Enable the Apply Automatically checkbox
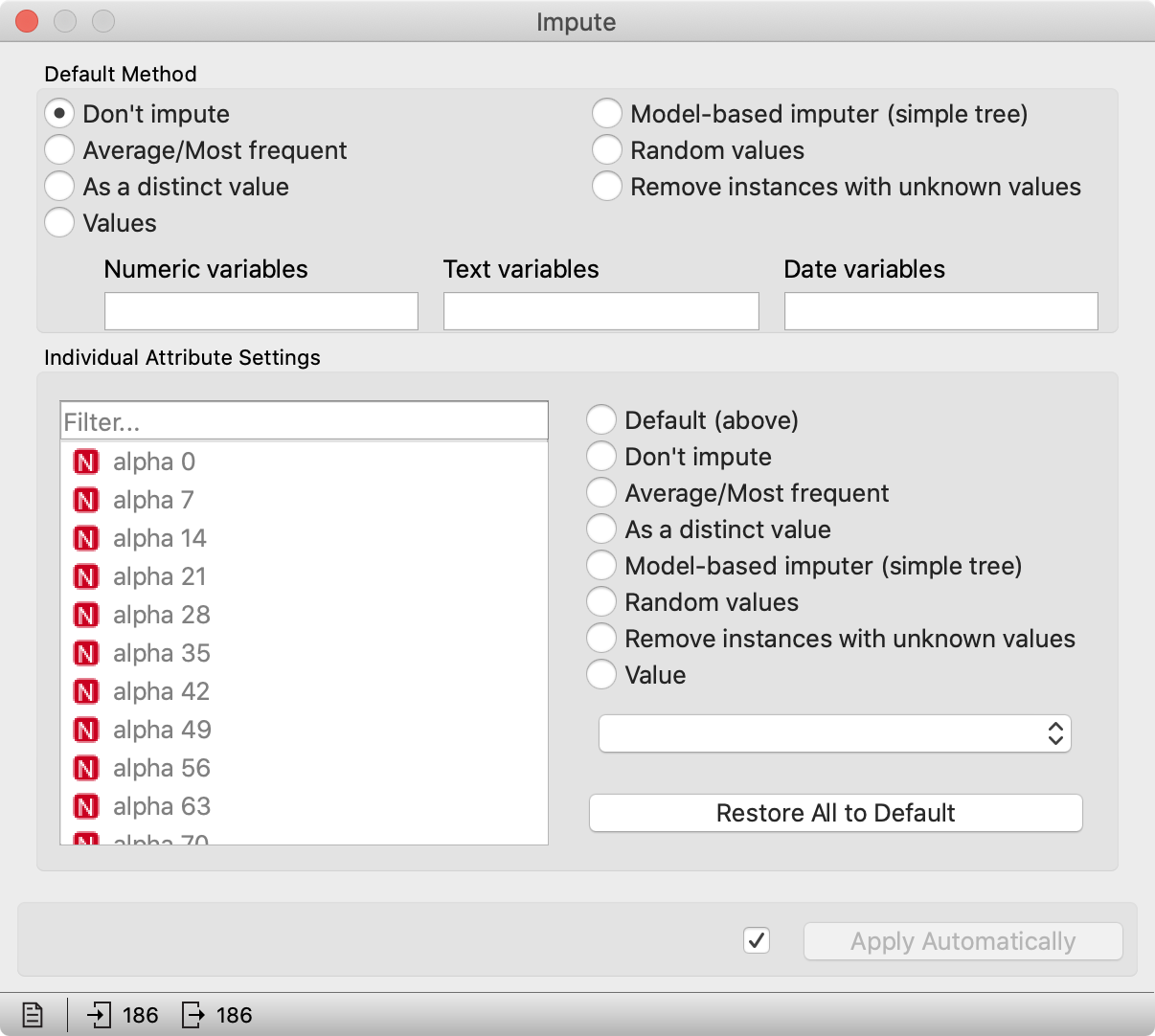This screenshot has height=1036, width=1155. tap(756, 941)
